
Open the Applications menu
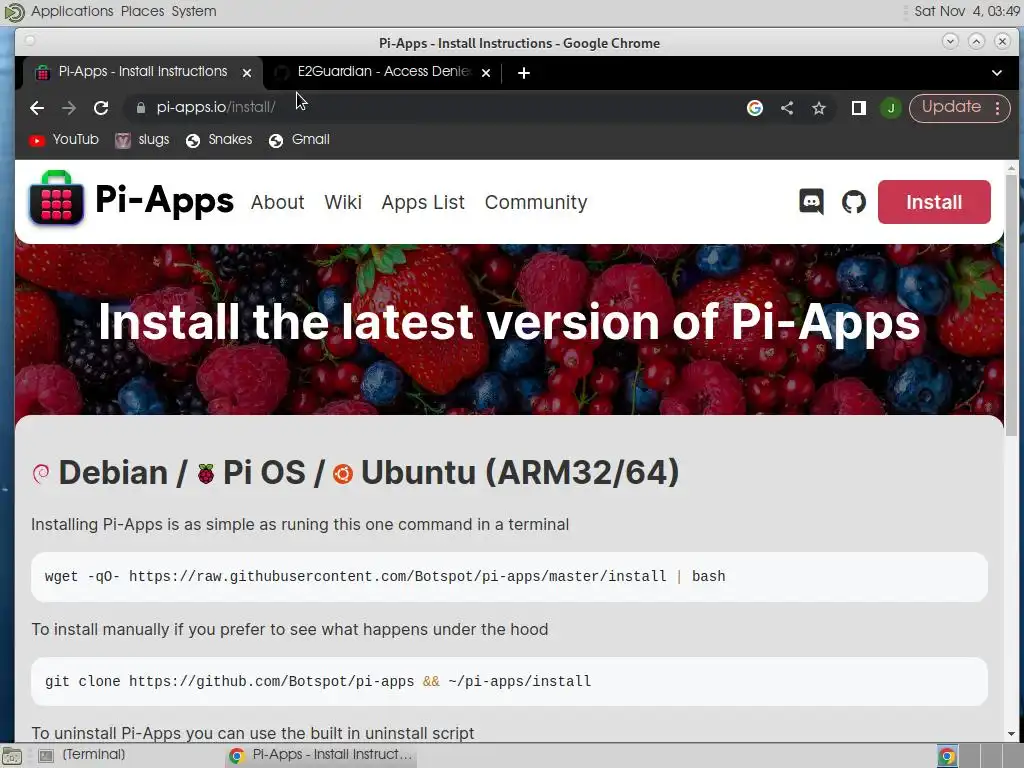click(x=72, y=11)
